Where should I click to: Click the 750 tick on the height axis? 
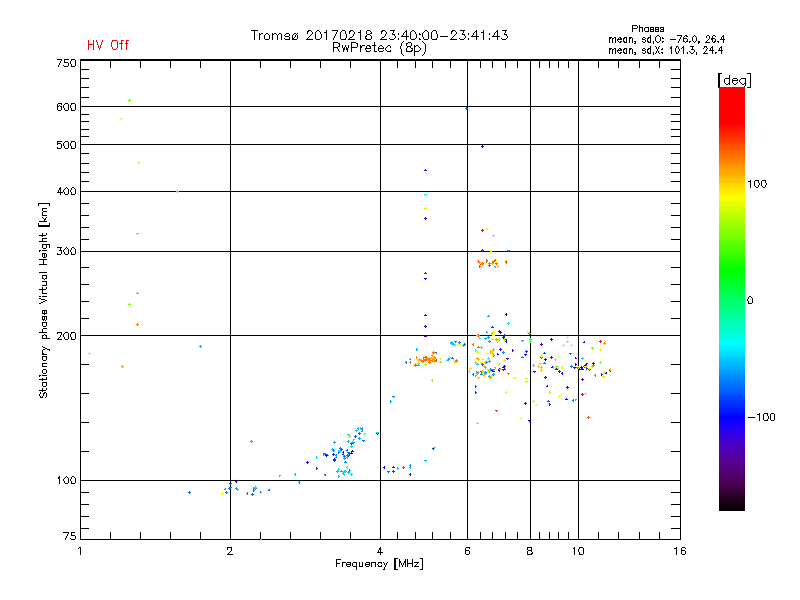(66, 62)
